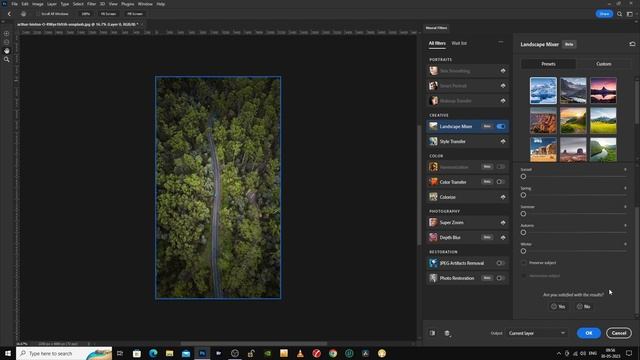Select the Style Transfer filter row
This screenshot has height=360, width=640.
click(x=467, y=141)
